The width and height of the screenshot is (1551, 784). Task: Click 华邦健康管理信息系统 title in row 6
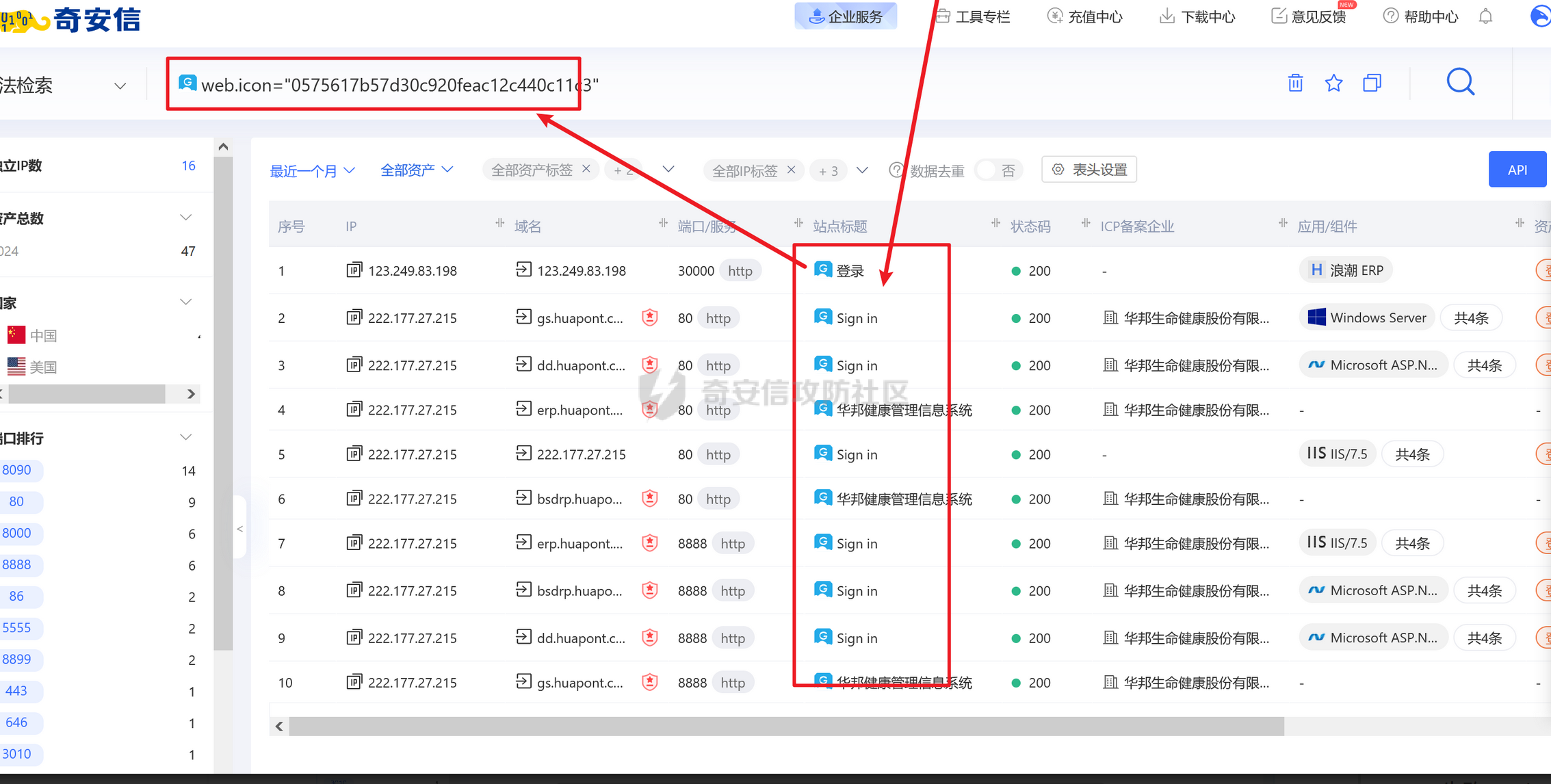[904, 499]
